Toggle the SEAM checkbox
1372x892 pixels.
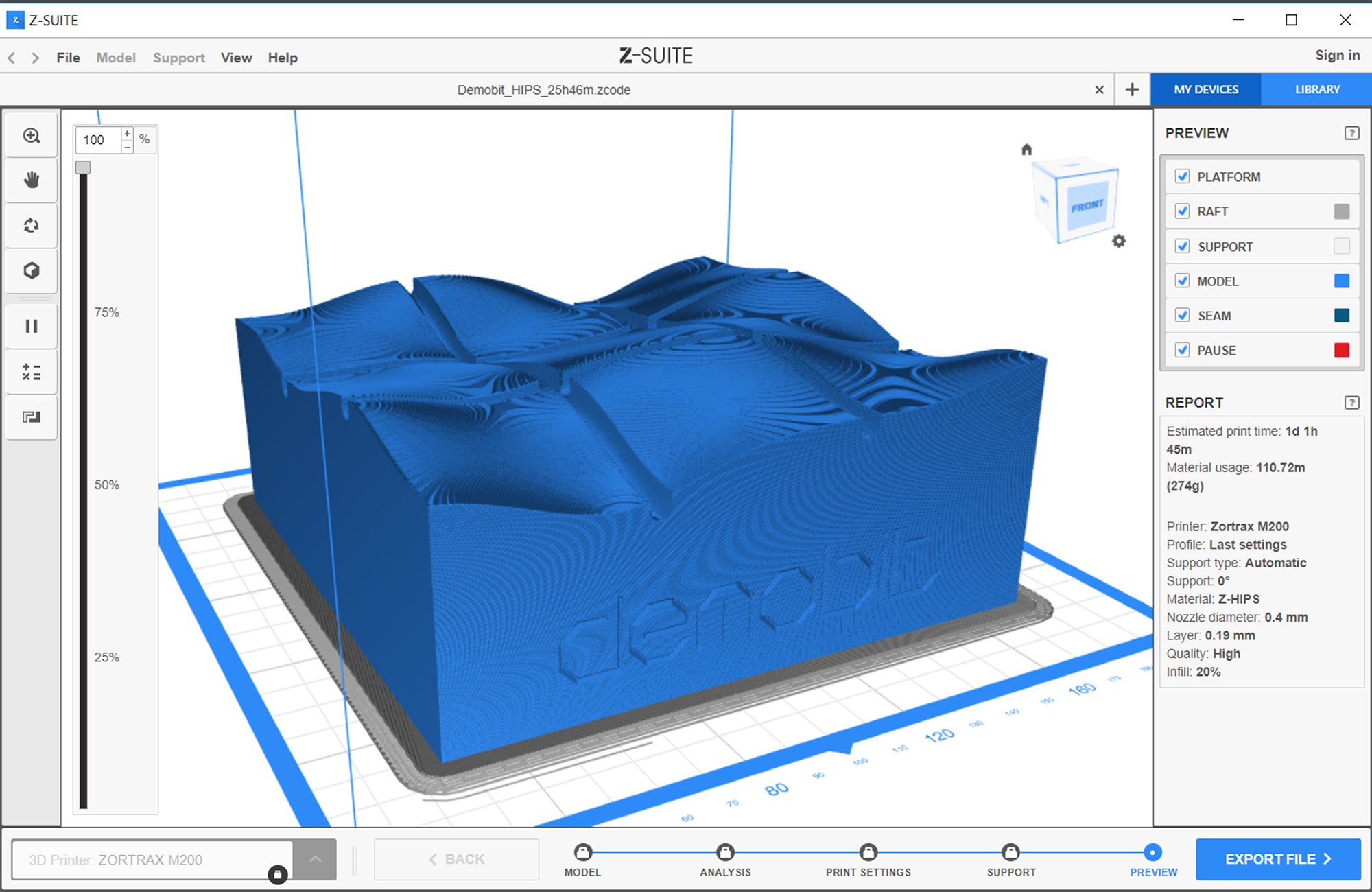pyautogui.click(x=1182, y=316)
